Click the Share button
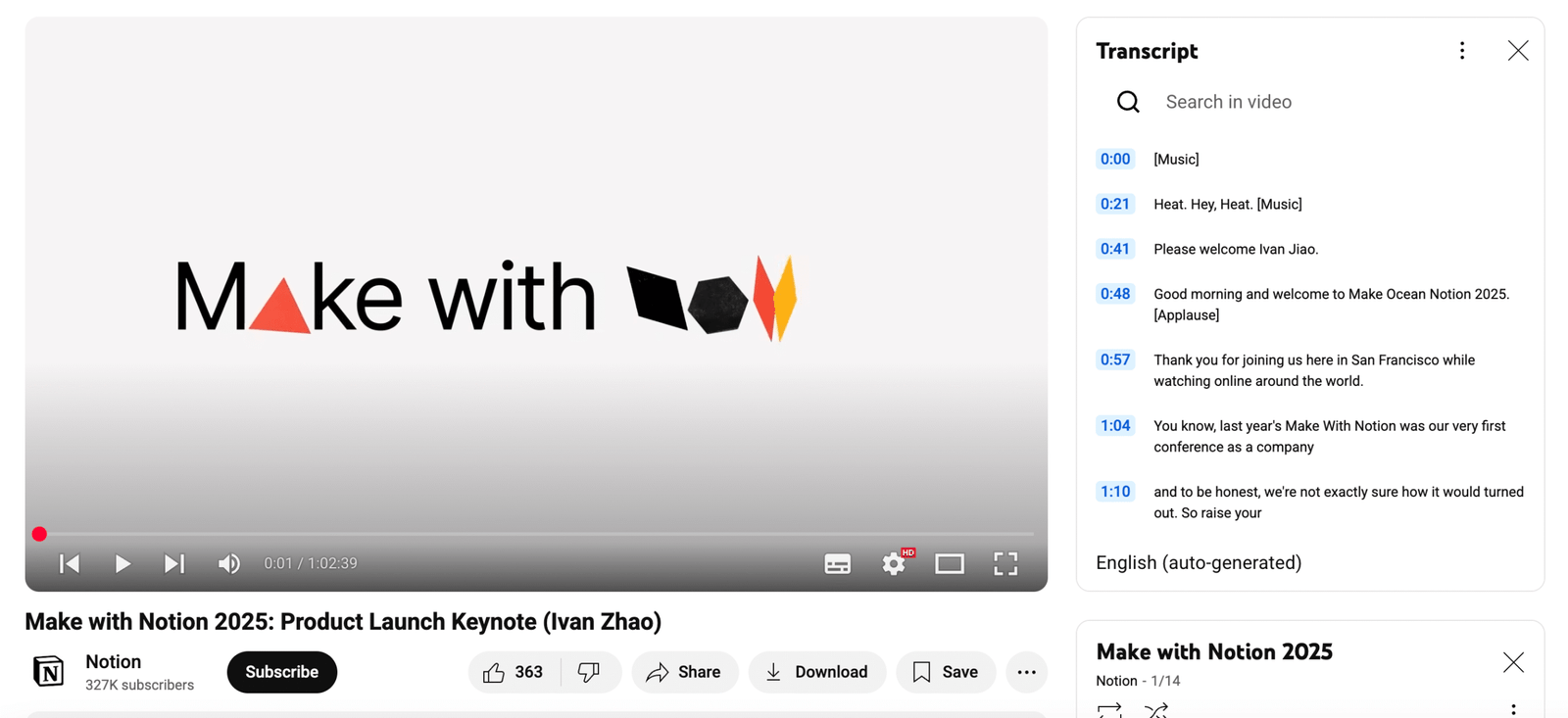The width and height of the screenshot is (1568, 718). coord(684,672)
